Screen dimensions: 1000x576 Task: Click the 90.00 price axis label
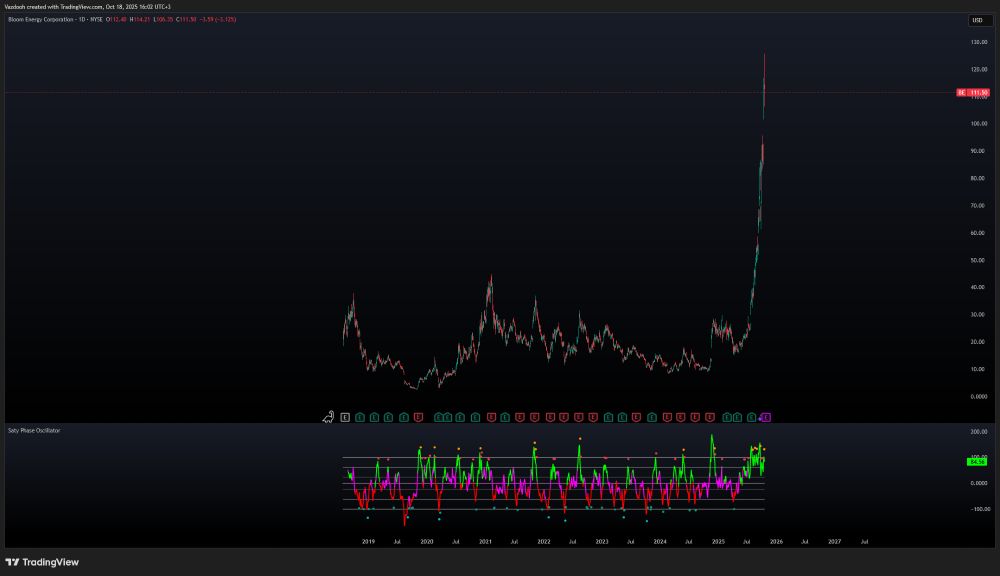coord(978,151)
